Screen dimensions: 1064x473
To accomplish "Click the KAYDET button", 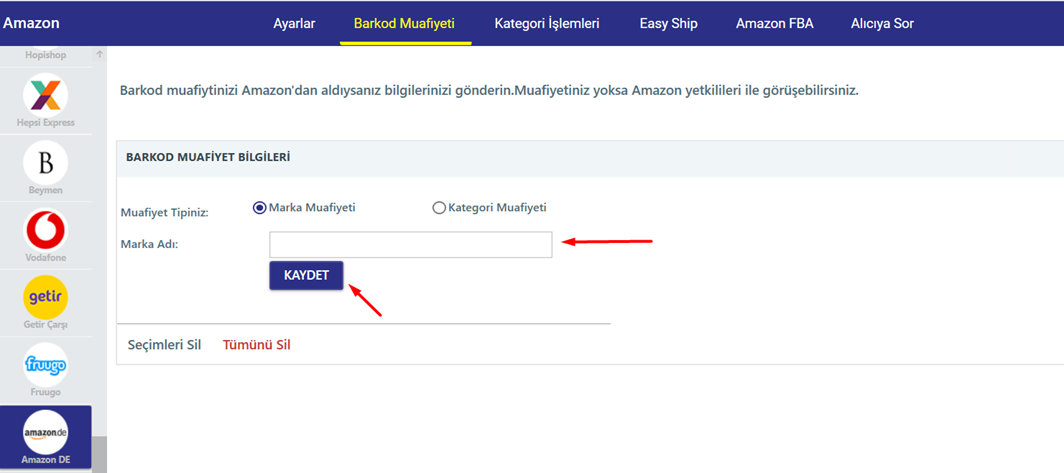I will coord(306,276).
